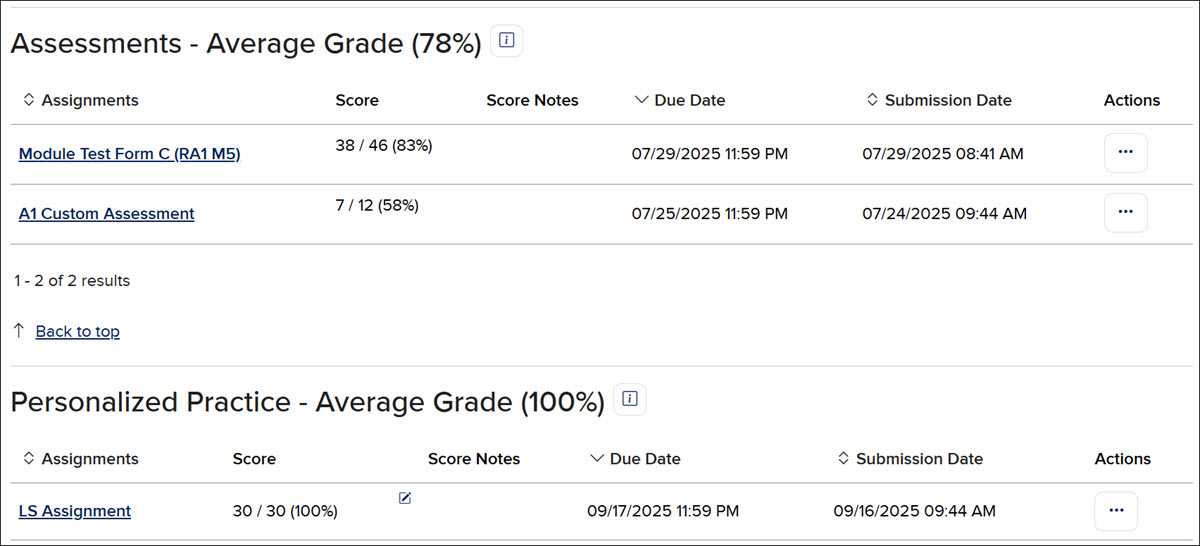
Task: Sort Personalized Practice by Due Date
Action: tap(636, 459)
